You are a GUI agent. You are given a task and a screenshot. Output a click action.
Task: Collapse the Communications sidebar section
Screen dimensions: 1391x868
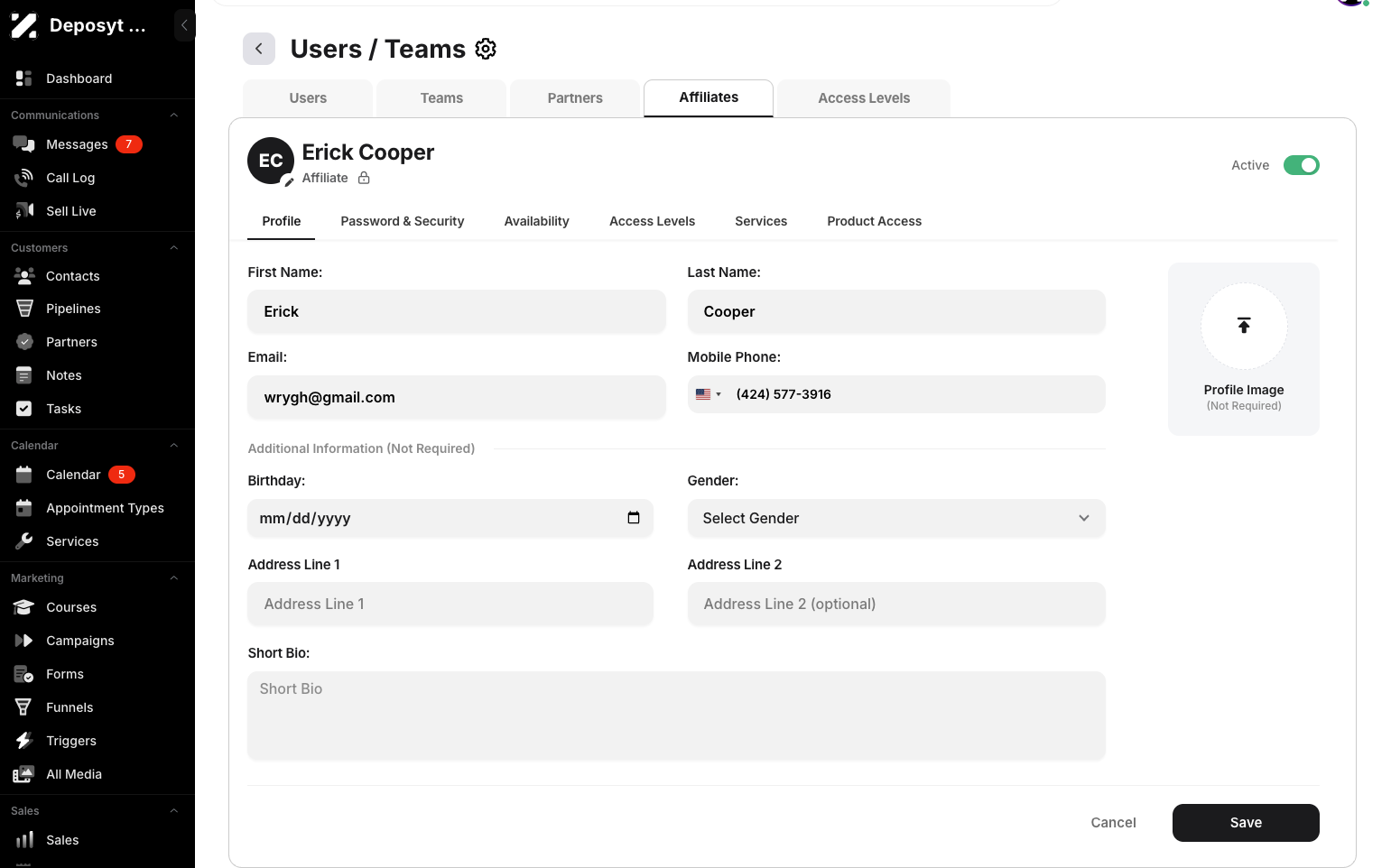[174, 115]
